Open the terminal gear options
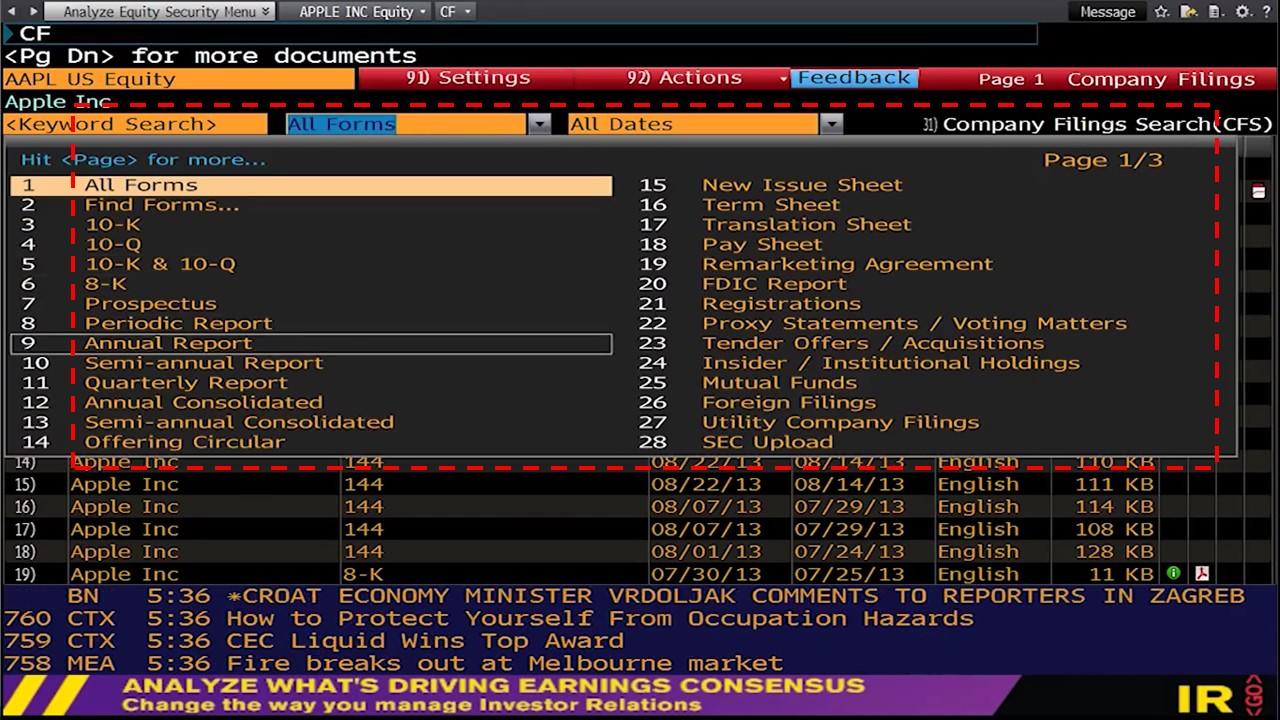Viewport: 1280px width, 720px height. [x=1244, y=12]
